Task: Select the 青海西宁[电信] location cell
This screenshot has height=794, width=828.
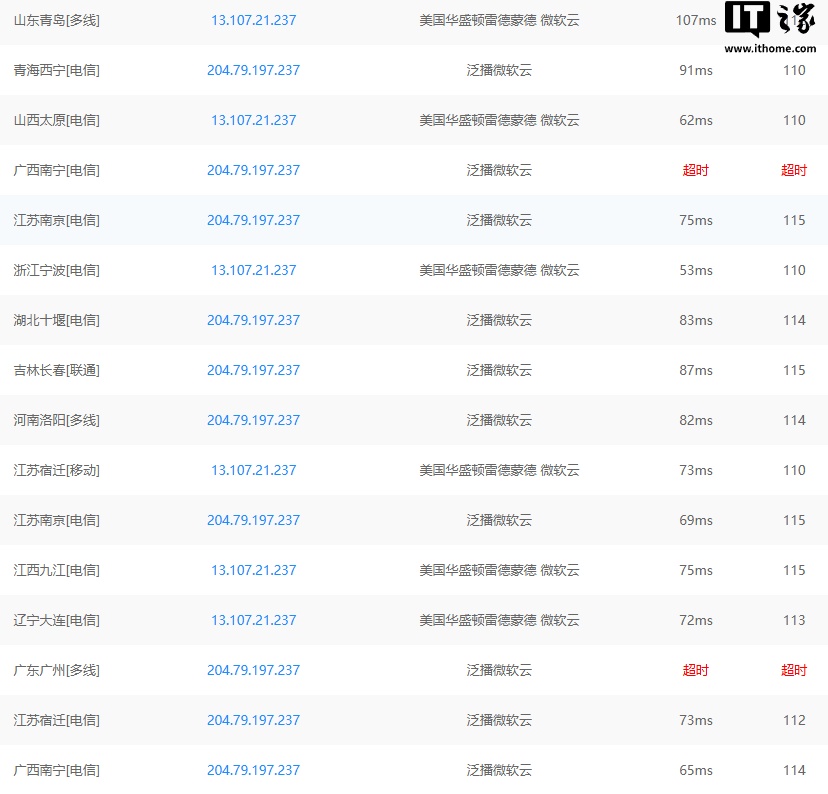Action: tap(57, 70)
